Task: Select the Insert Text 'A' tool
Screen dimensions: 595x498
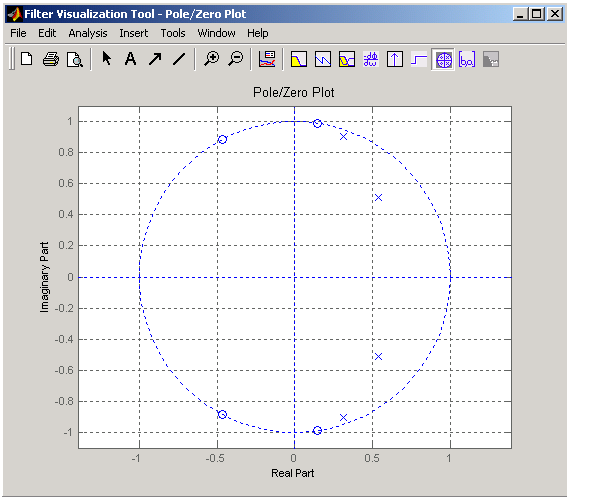Action: point(131,59)
